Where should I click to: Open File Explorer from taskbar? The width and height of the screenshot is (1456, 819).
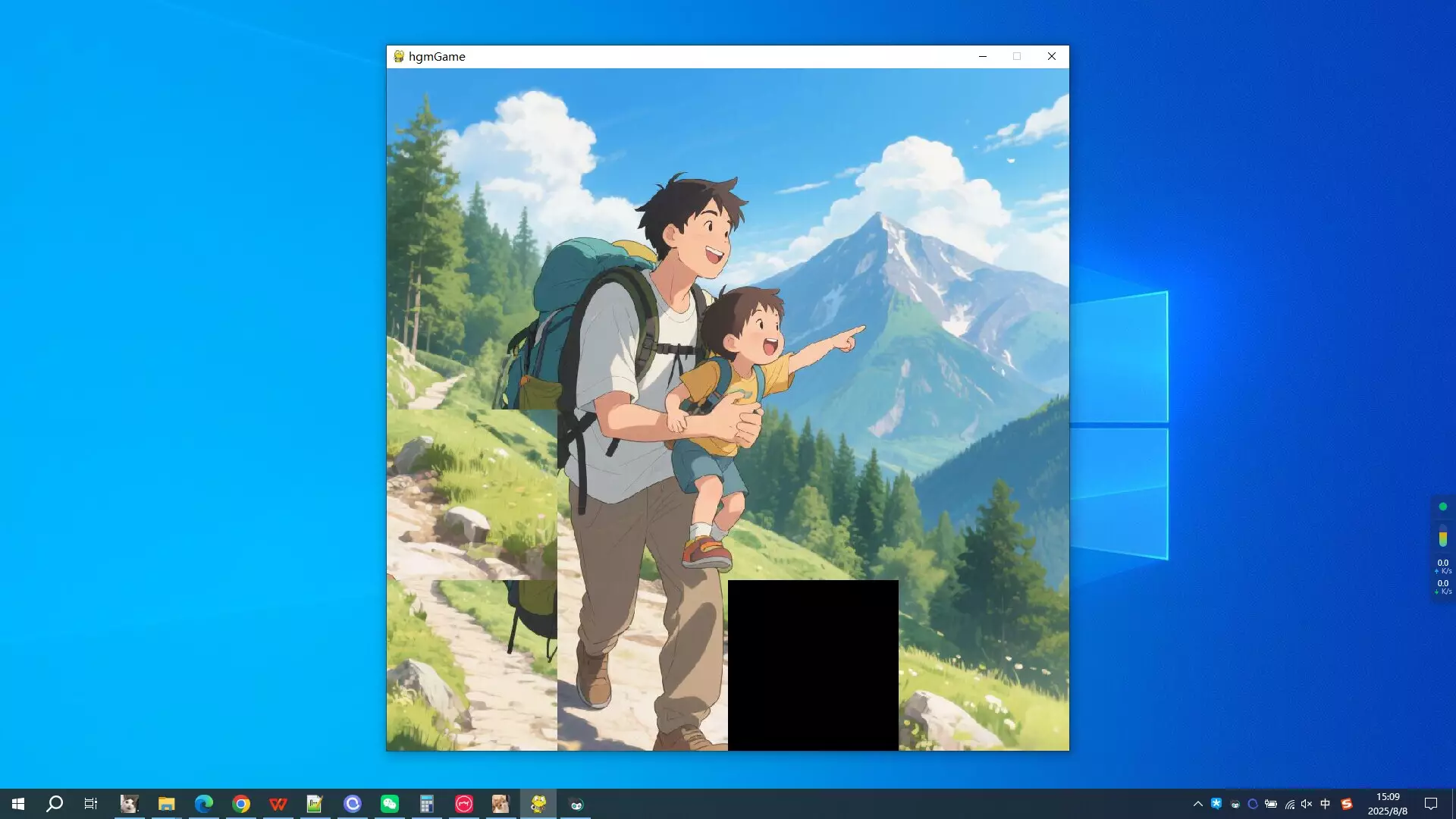coord(166,804)
